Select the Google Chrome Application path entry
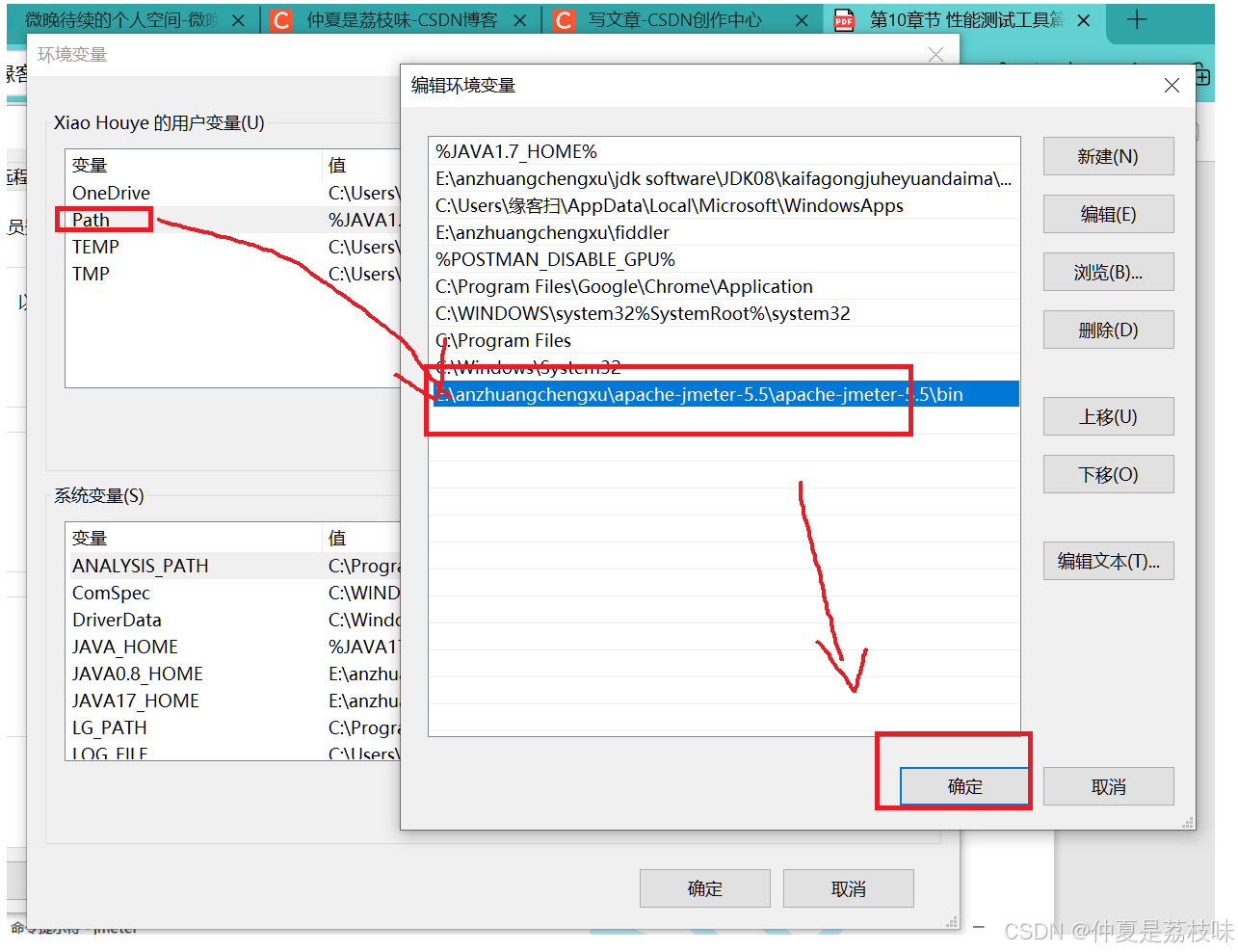 pos(724,286)
